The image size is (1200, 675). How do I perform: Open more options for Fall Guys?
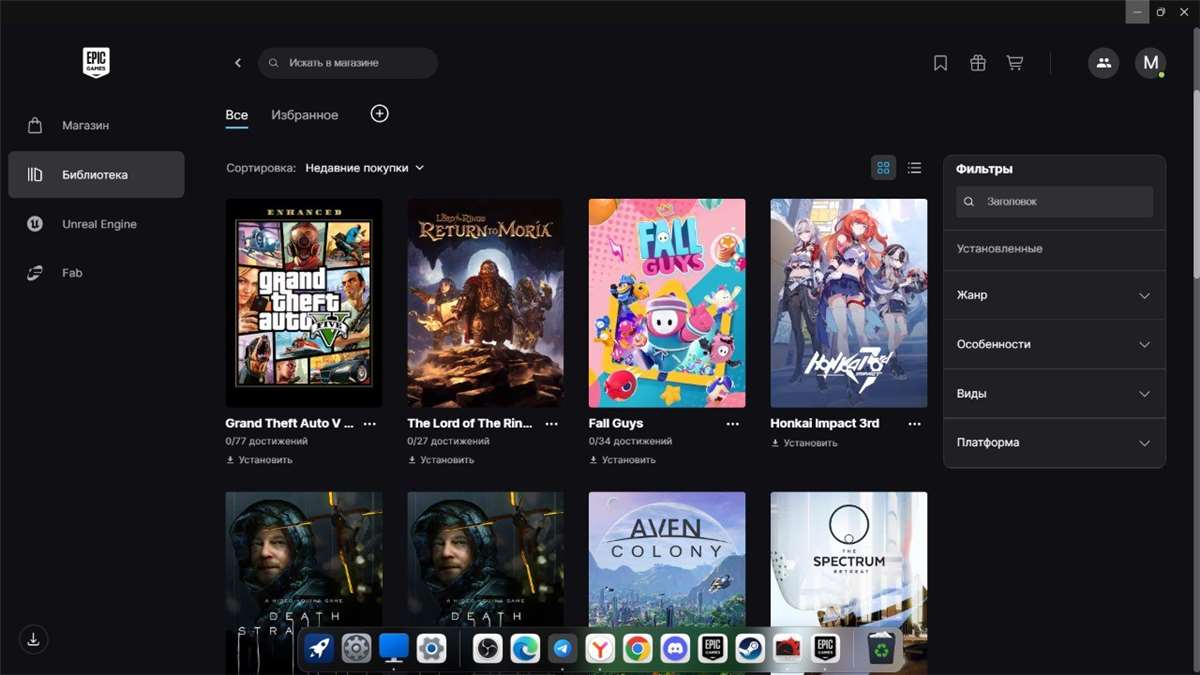(733, 424)
